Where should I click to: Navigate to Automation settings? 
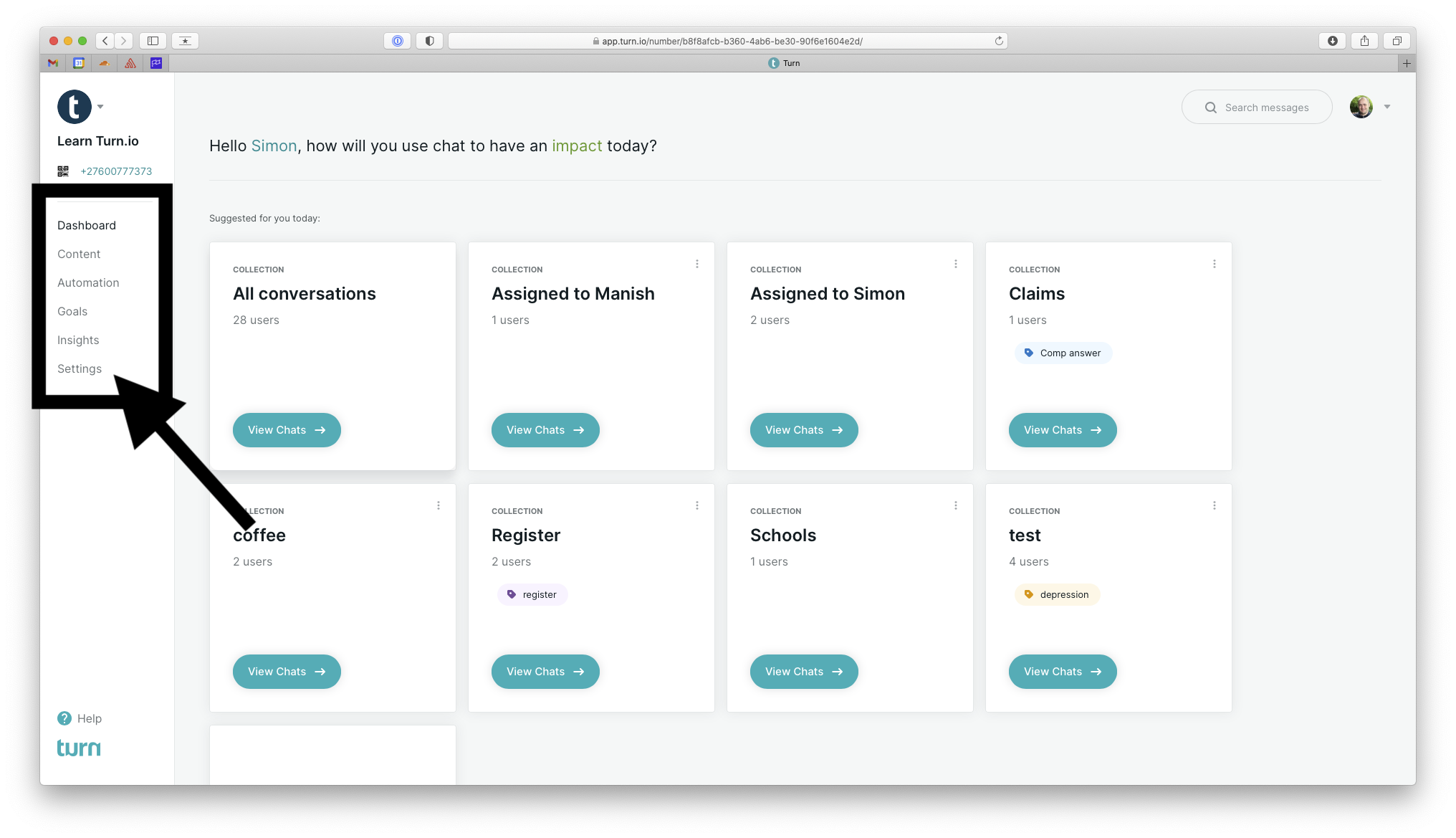(88, 282)
